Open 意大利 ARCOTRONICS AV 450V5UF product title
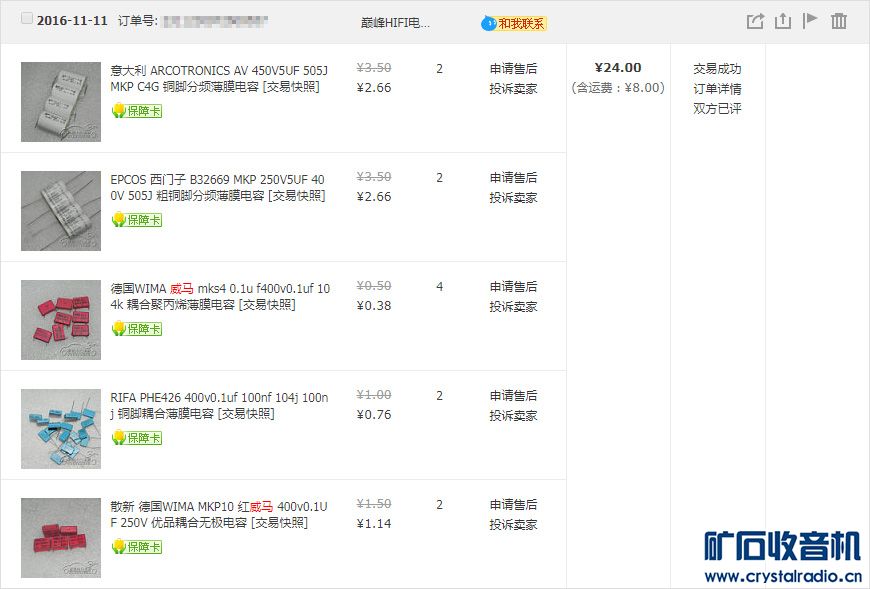 (x=219, y=79)
